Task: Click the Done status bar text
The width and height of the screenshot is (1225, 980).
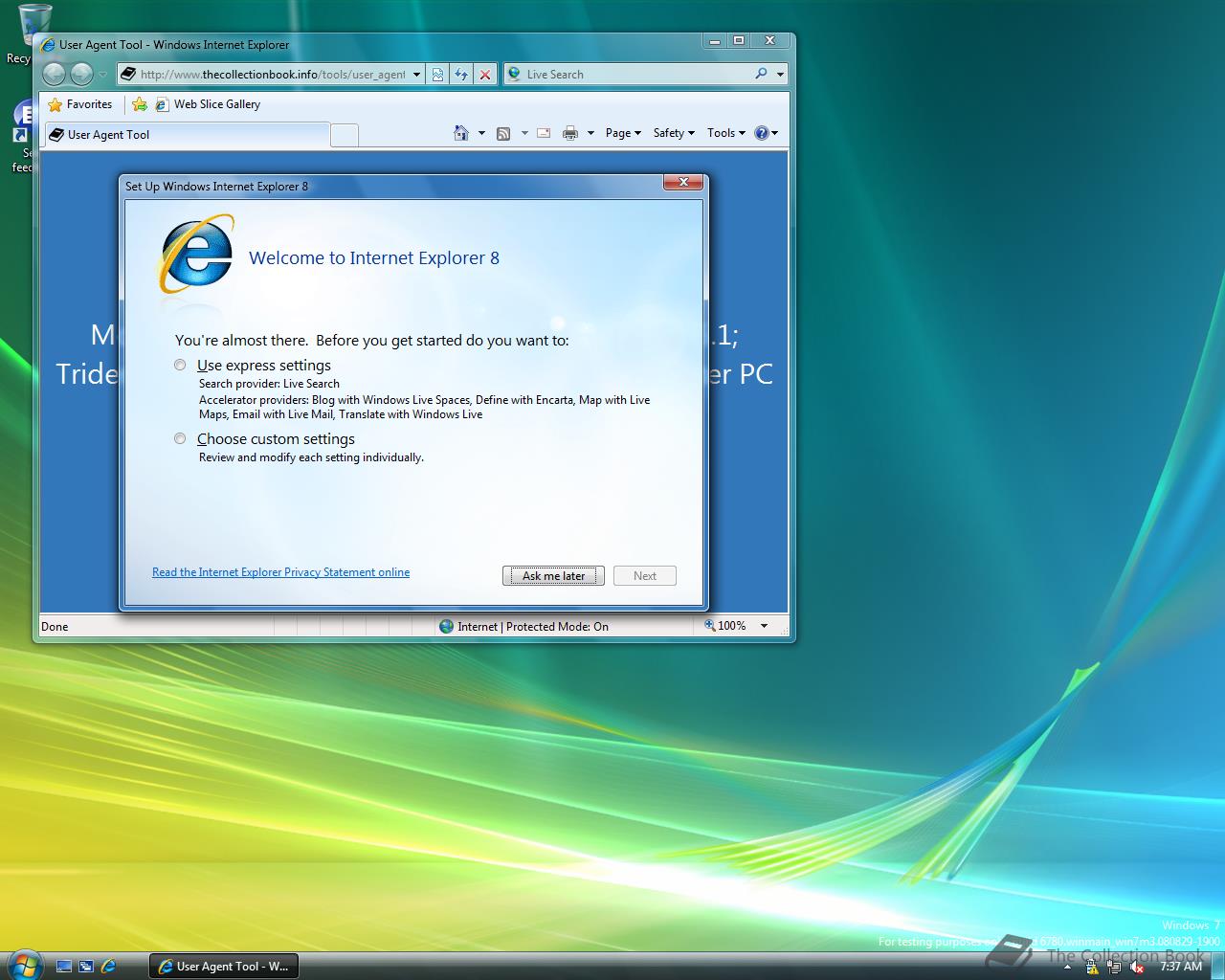Action: [55, 626]
